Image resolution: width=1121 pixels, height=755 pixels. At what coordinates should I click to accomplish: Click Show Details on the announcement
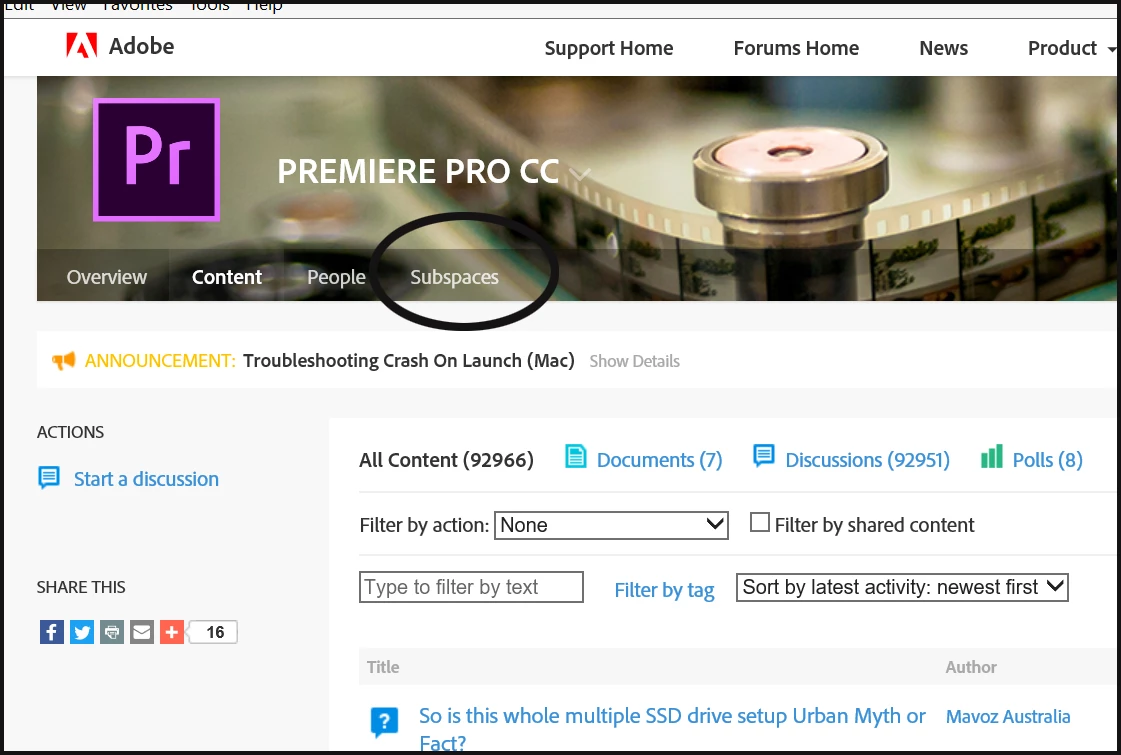tap(634, 361)
